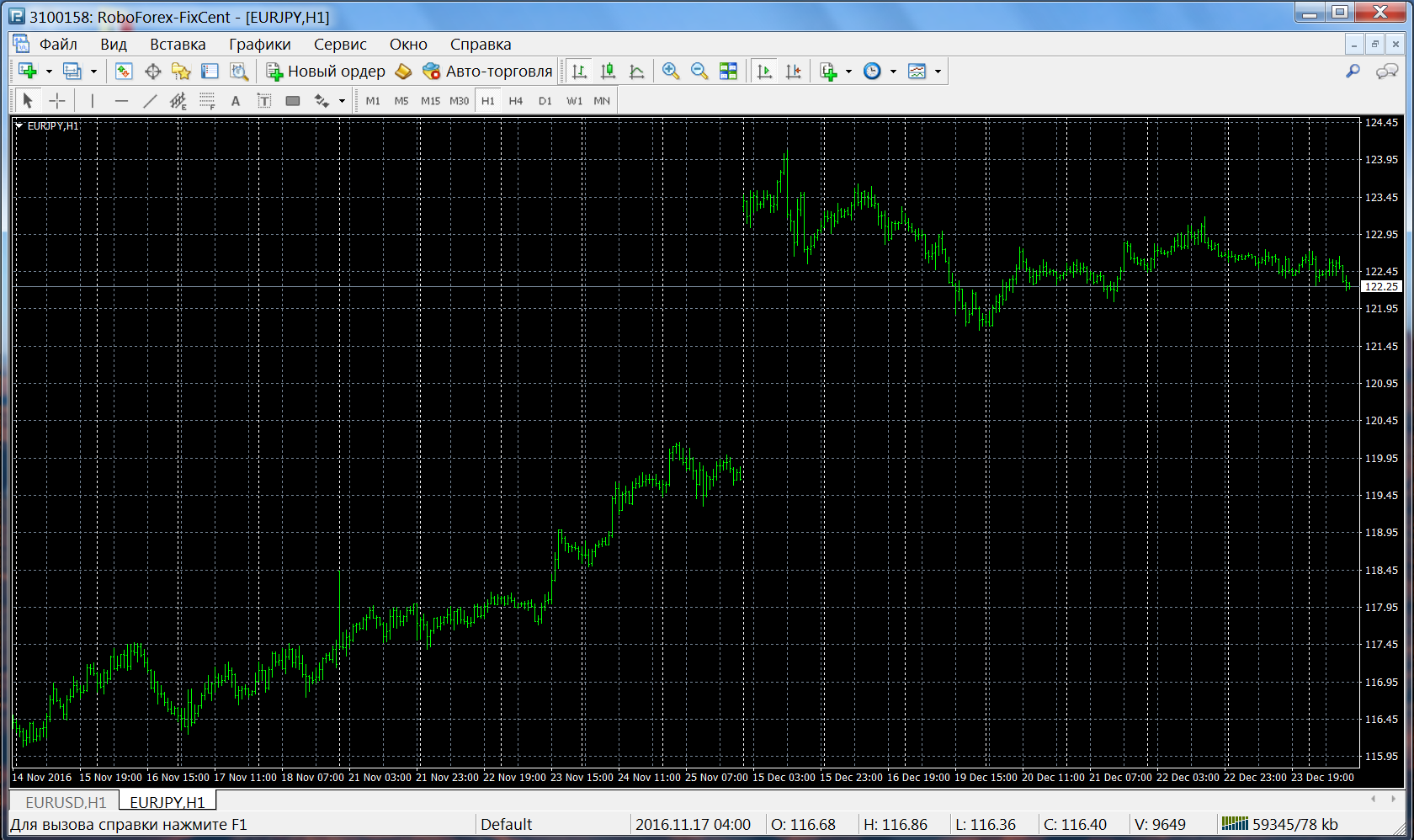Image resolution: width=1414 pixels, height=840 pixels.
Task: Select the Text 'A' tool
Action: [236, 101]
